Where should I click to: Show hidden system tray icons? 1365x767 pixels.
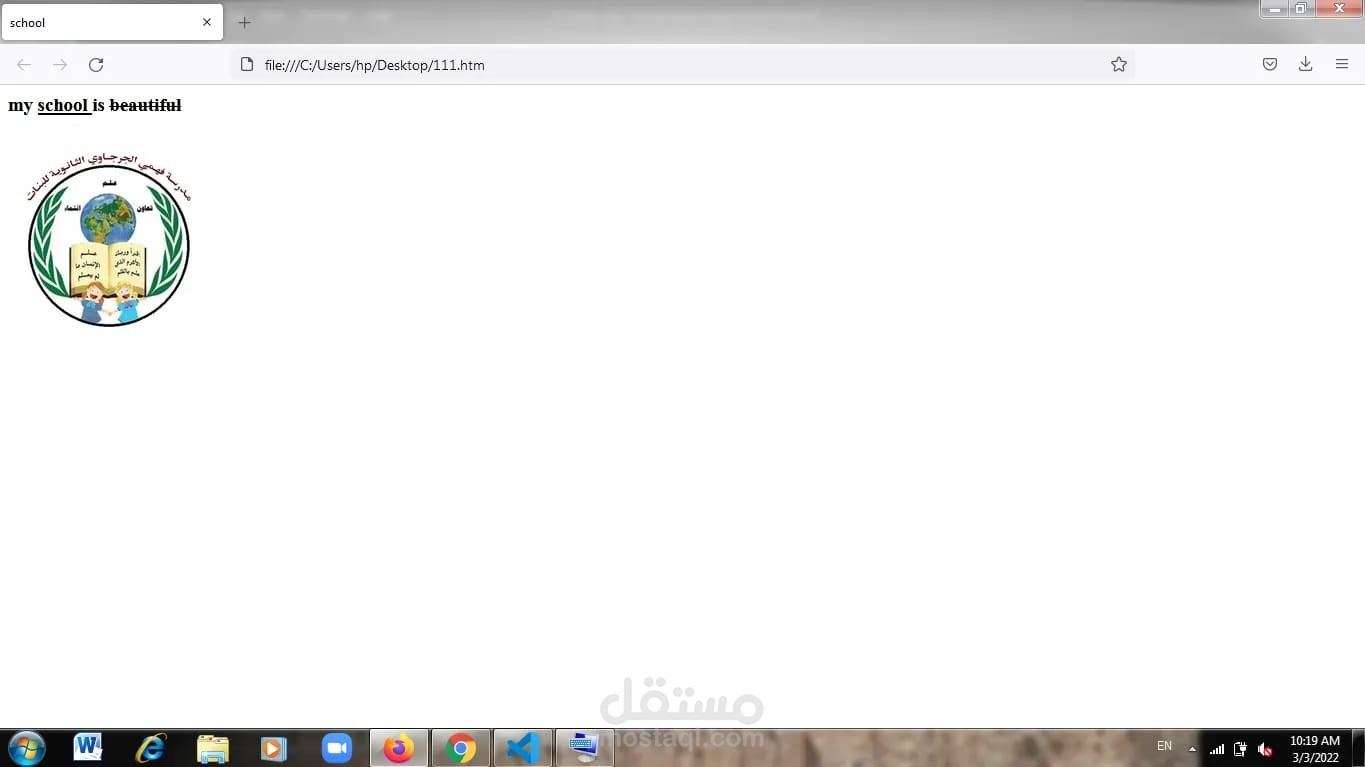(1192, 748)
